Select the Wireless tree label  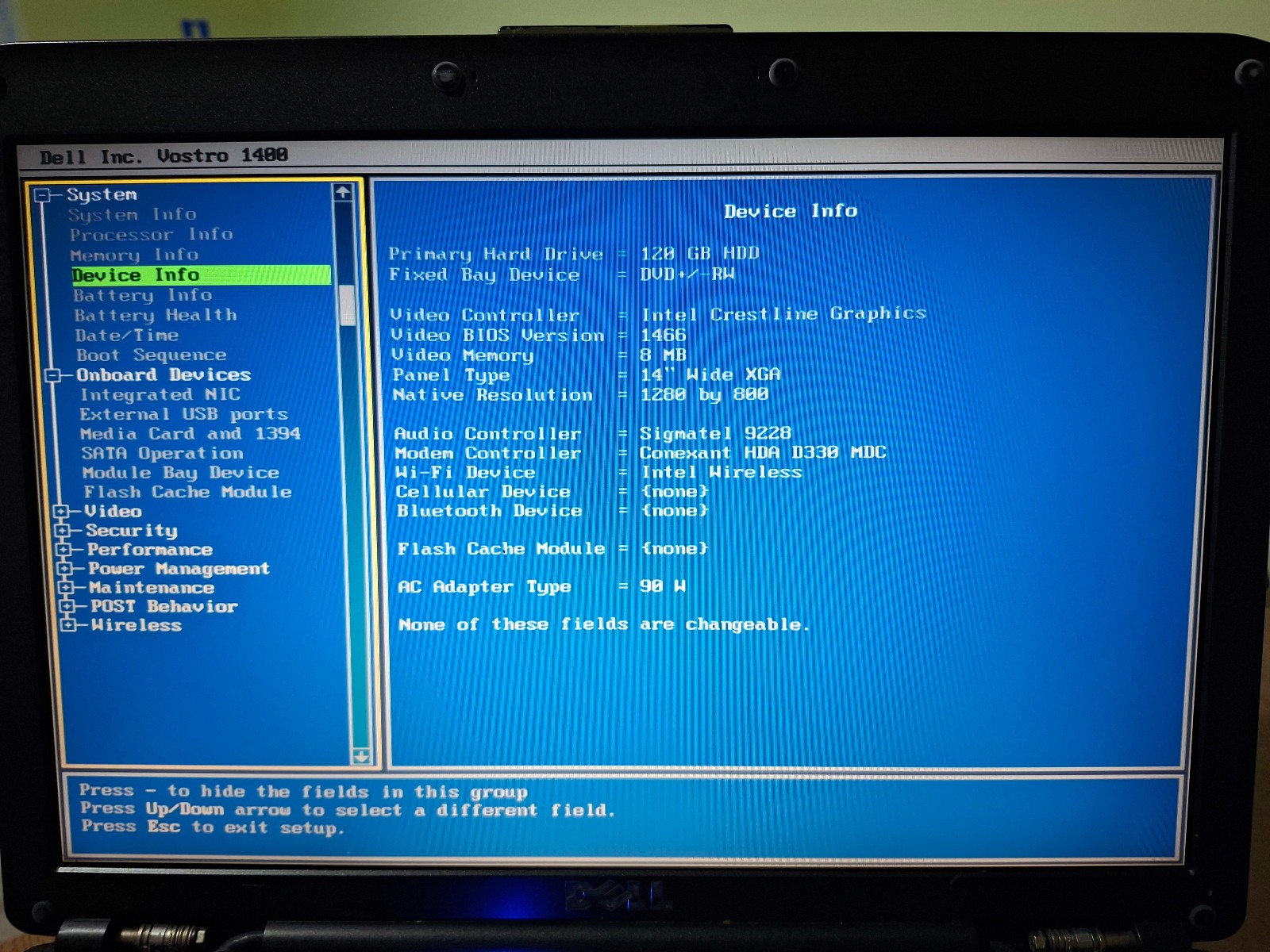137,626
